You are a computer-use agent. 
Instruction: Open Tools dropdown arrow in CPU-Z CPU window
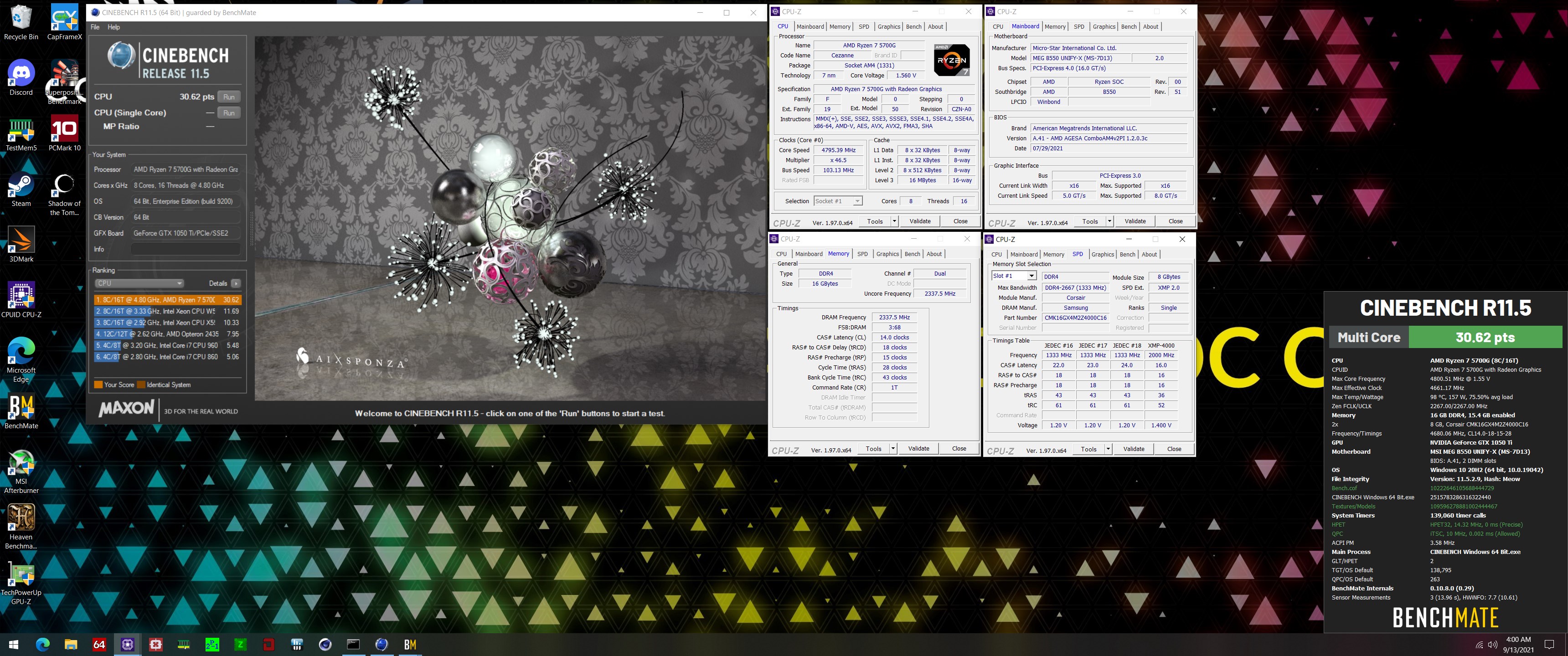pos(895,221)
